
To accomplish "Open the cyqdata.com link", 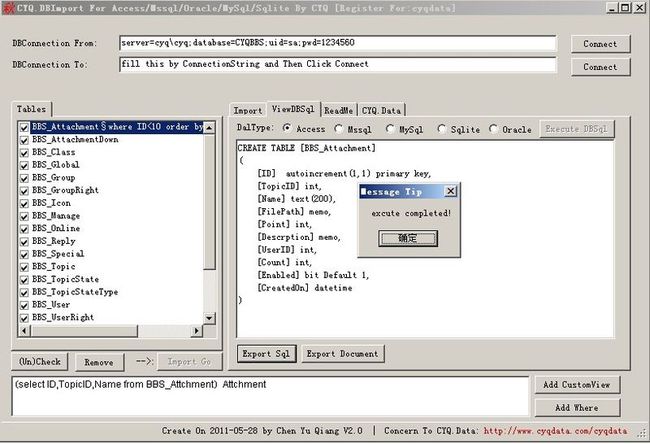I will [555, 431].
